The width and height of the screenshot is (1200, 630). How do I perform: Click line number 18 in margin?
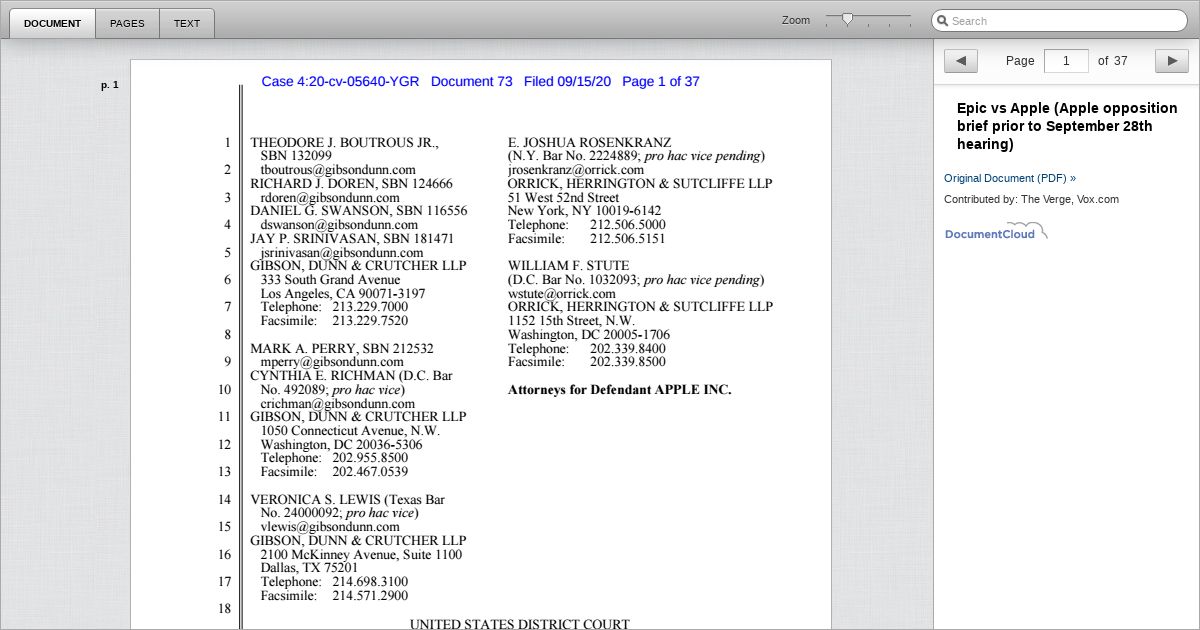[224, 608]
